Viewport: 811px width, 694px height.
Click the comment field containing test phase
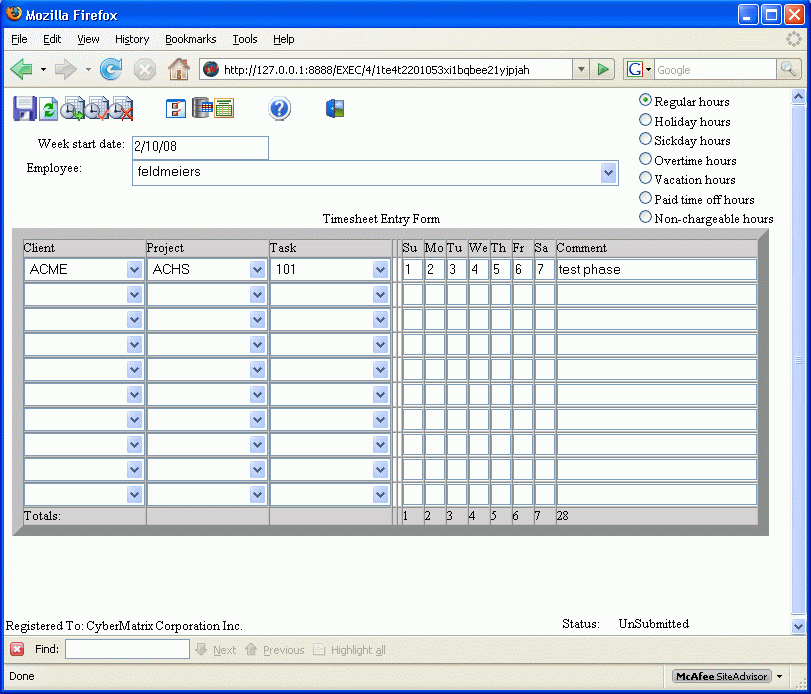pos(656,270)
